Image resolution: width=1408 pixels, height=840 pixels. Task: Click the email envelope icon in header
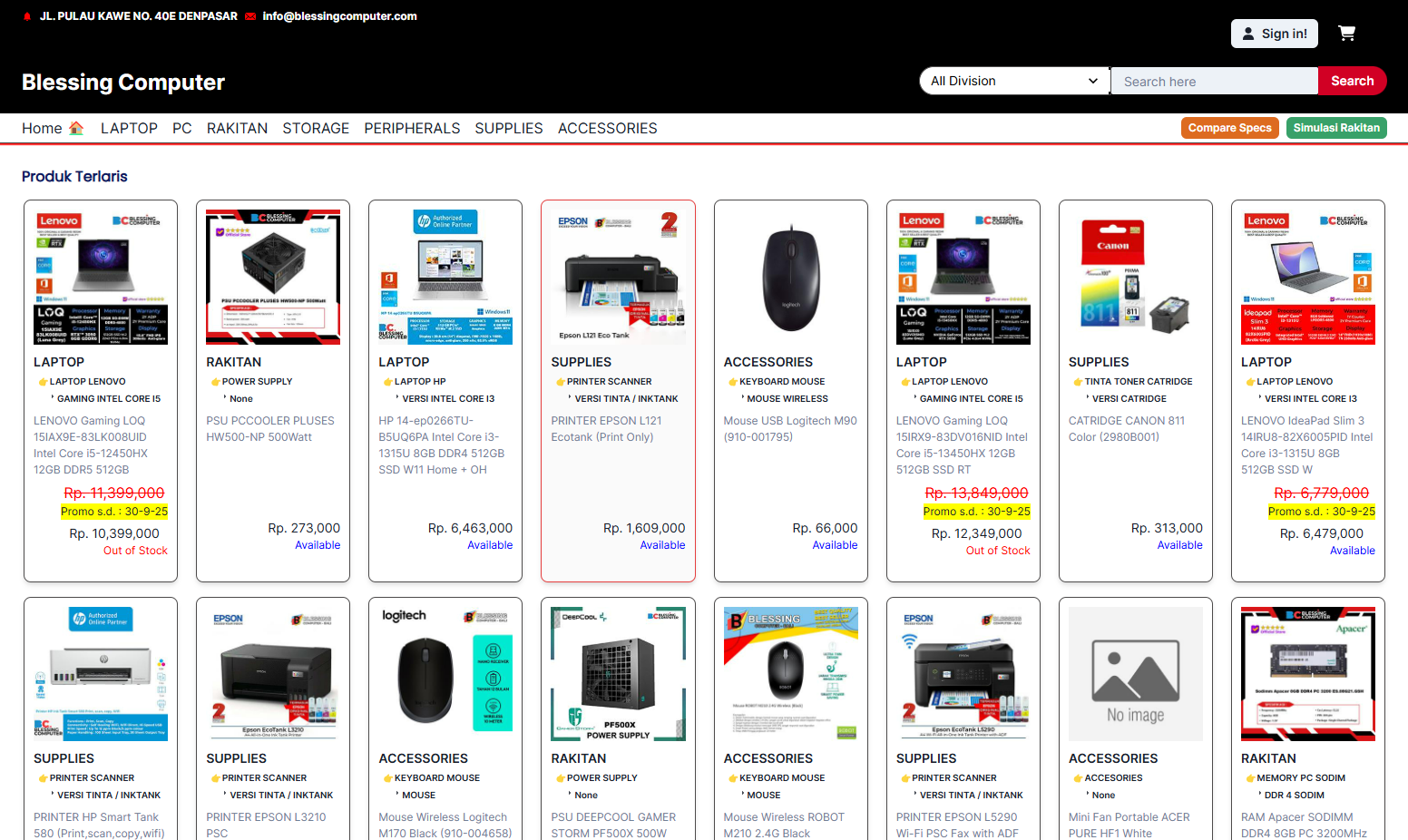click(250, 16)
